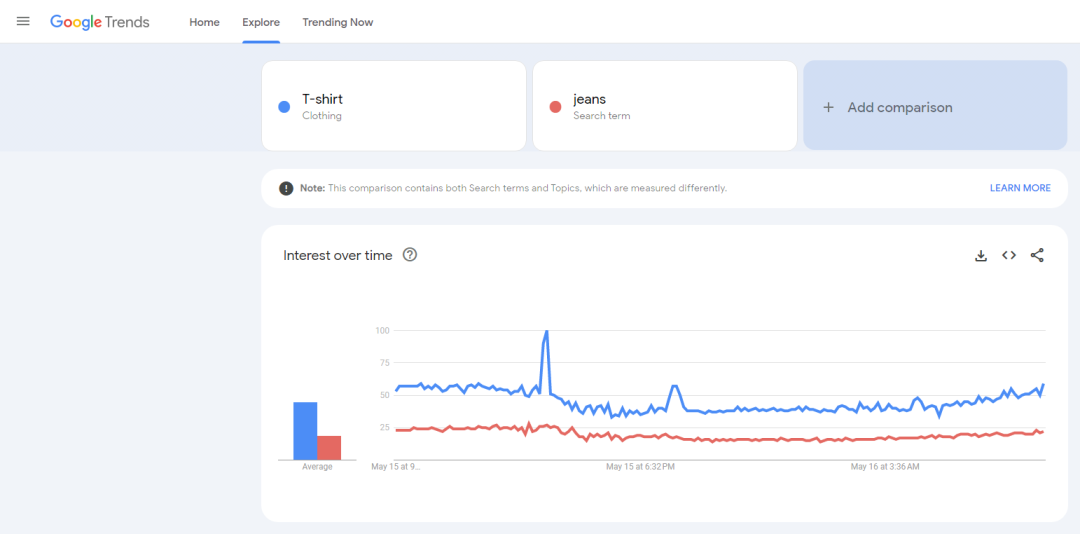Share the Interest over time chart

[1037, 256]
